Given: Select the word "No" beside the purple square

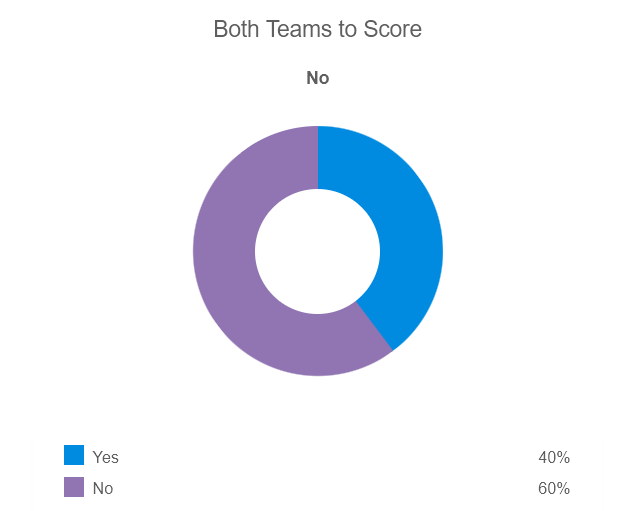Looking at the screenshot, I should click(103, 489).
